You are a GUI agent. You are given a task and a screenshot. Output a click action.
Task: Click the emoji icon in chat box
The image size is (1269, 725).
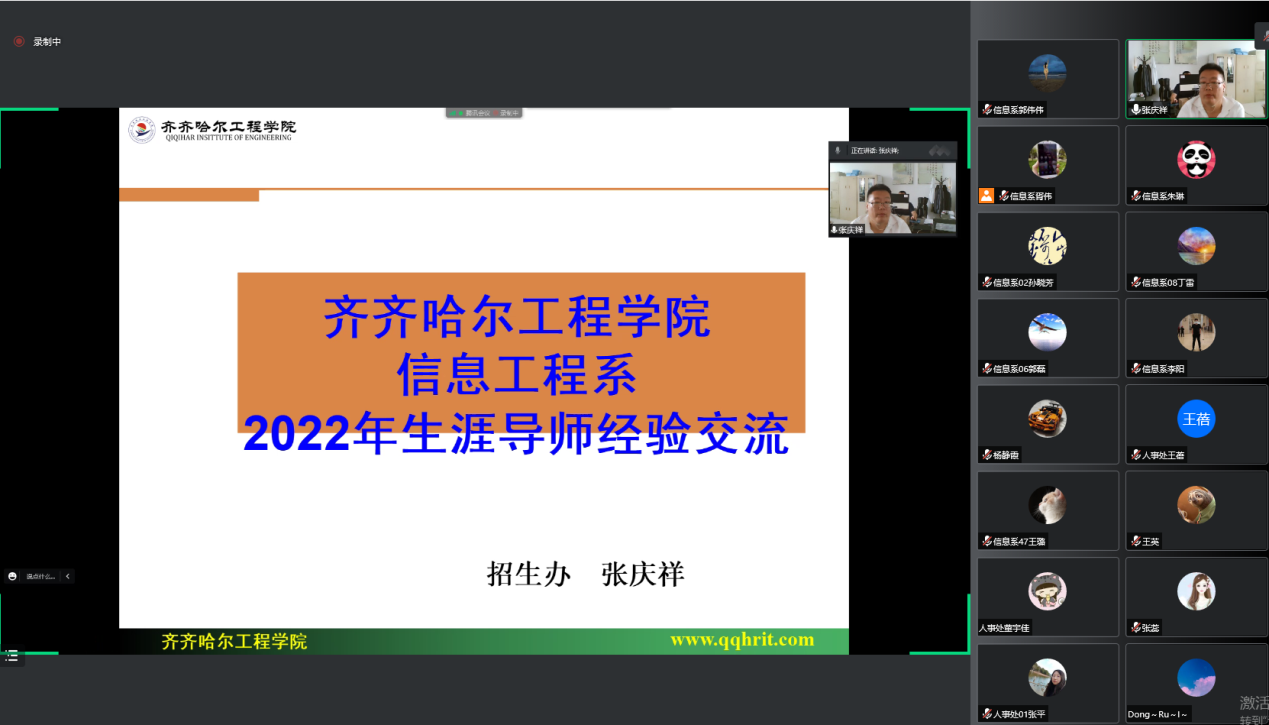[x=12, y=576]
